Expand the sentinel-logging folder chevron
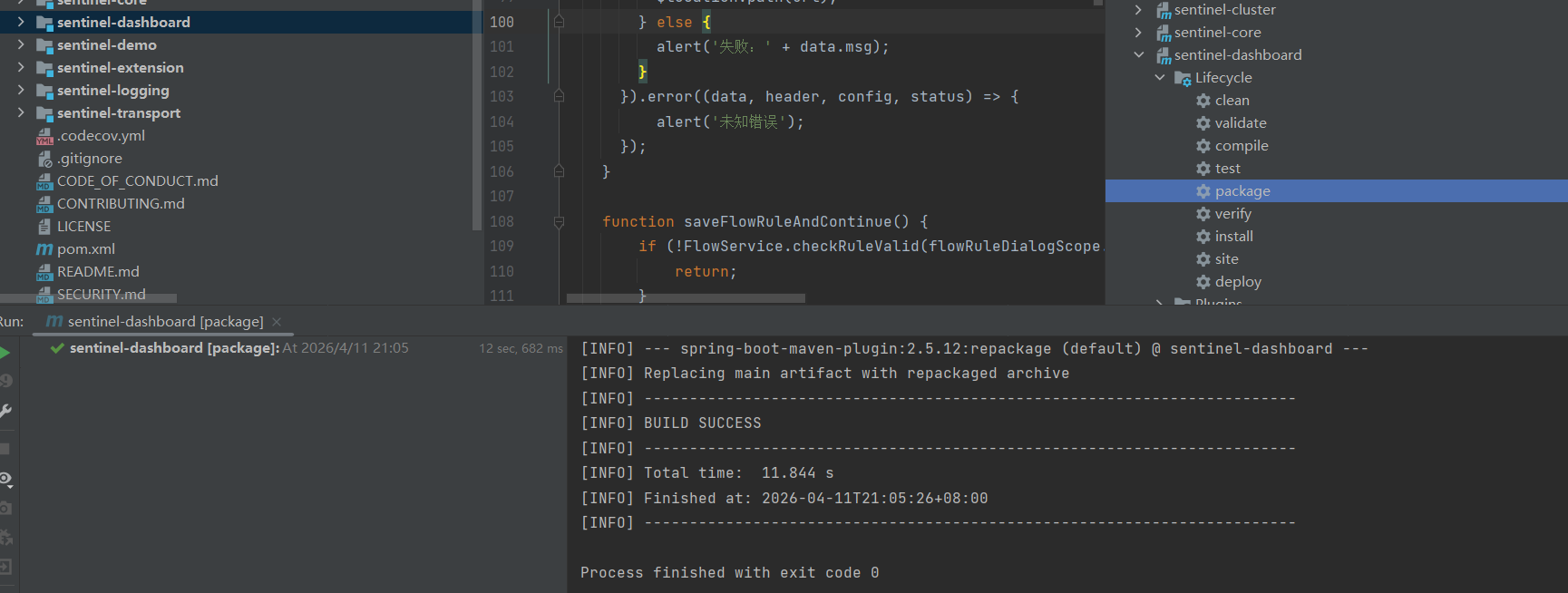1568x593 pixels. 20,90
